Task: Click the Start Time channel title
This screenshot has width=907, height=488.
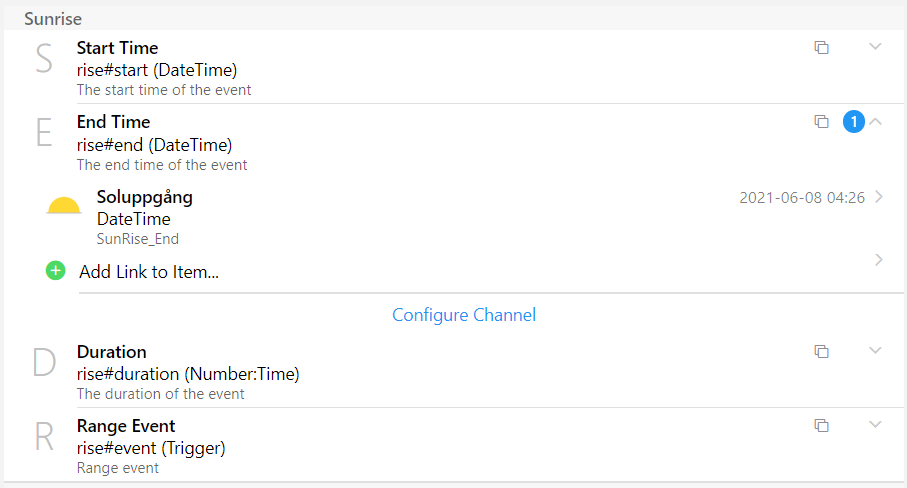Action: point(117,48)
